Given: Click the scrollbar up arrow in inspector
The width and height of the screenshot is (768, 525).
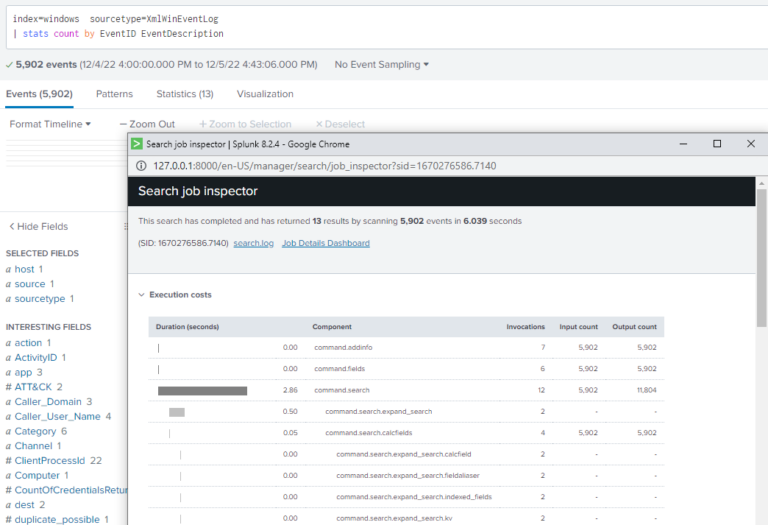Looking at the screenshot, I should [761, 183].
